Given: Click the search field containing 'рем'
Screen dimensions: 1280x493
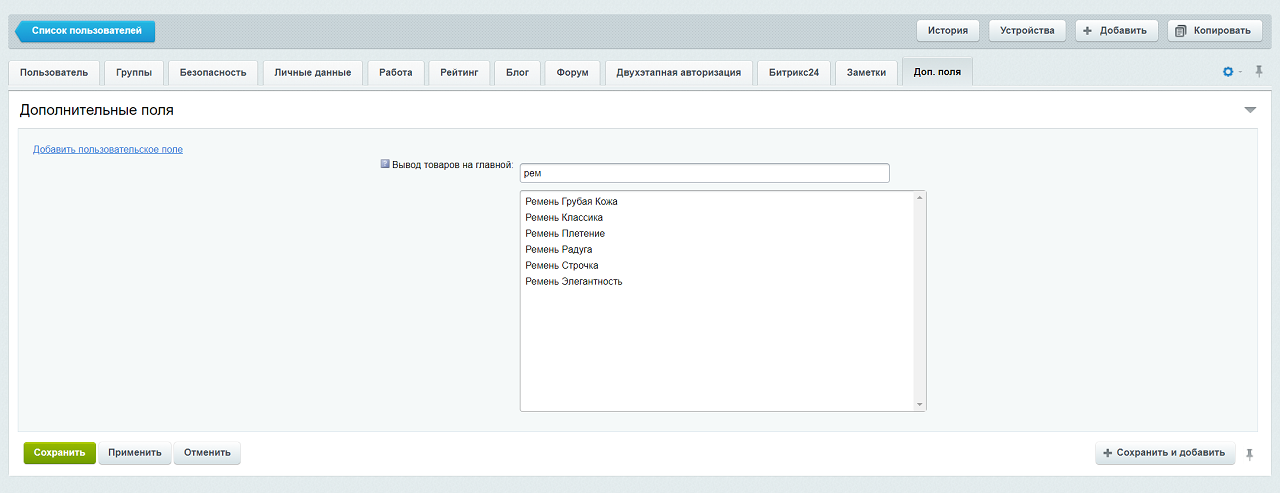Looking at the screenshot, I should pyautogui.click(x=704, y=173).
